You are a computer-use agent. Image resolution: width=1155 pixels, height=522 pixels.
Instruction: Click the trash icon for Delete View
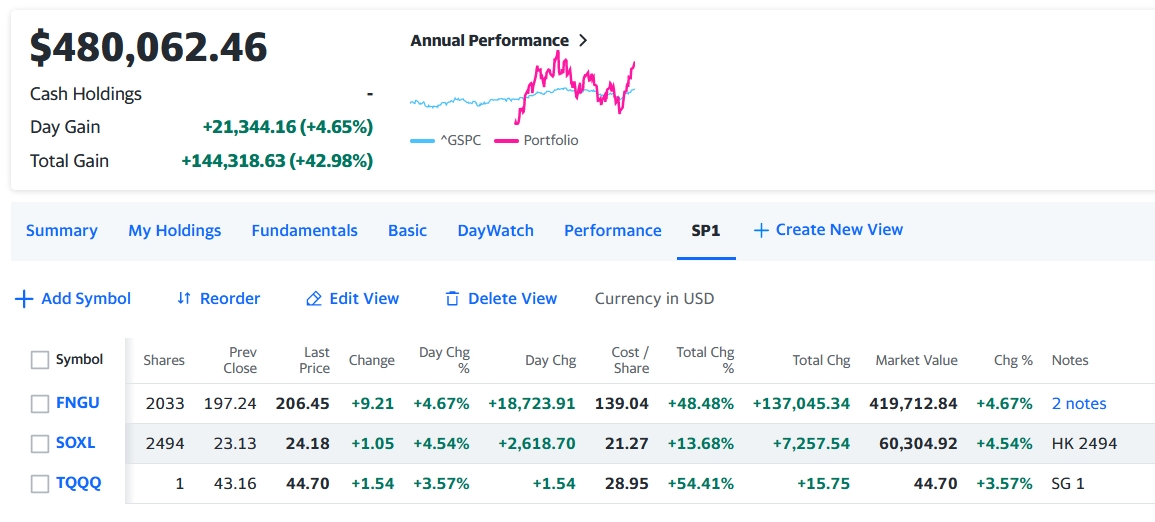coord(452,299)
